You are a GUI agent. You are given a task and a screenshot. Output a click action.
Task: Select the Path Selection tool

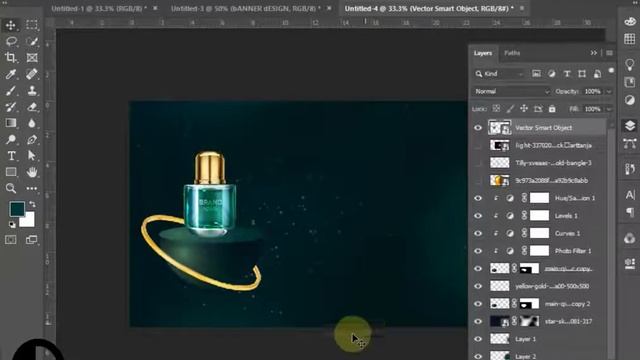(32, 156)
